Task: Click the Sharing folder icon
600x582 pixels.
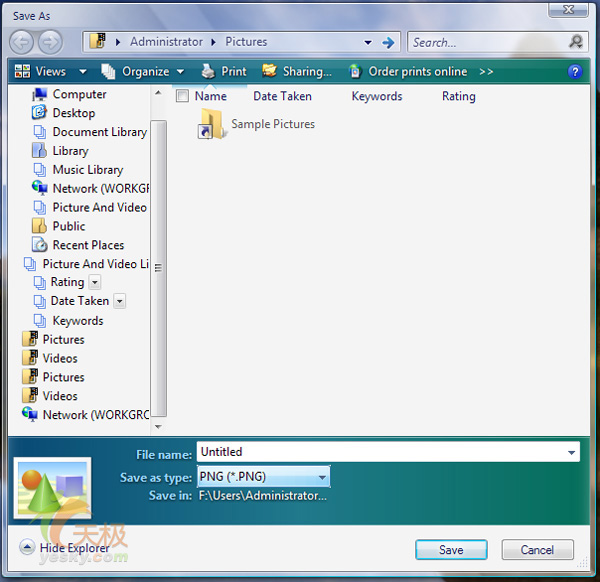Action: [x=270, y=71]
